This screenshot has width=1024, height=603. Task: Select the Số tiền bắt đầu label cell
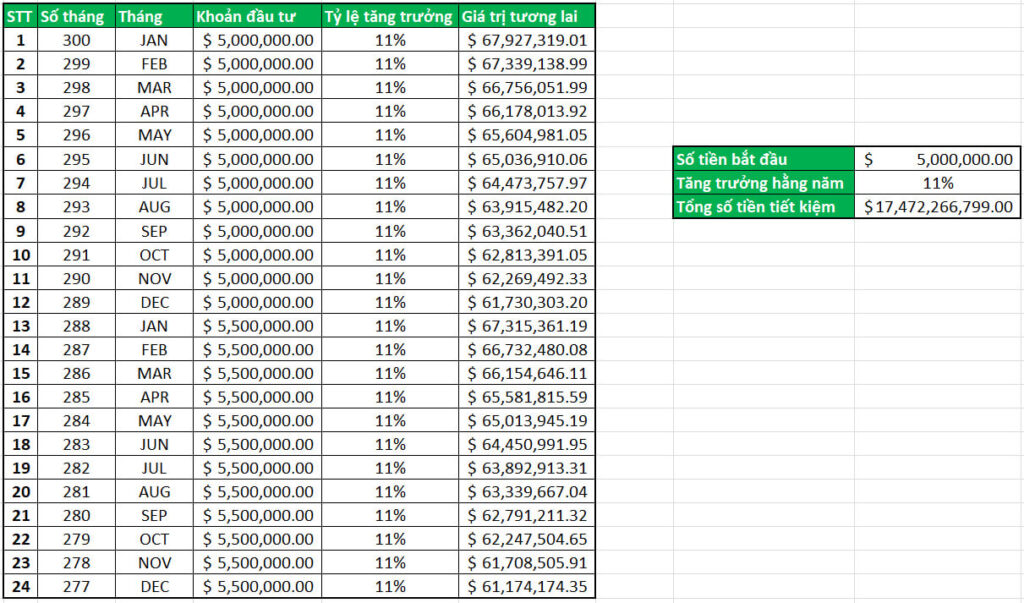pyautogui.click(x=763, y=159)
